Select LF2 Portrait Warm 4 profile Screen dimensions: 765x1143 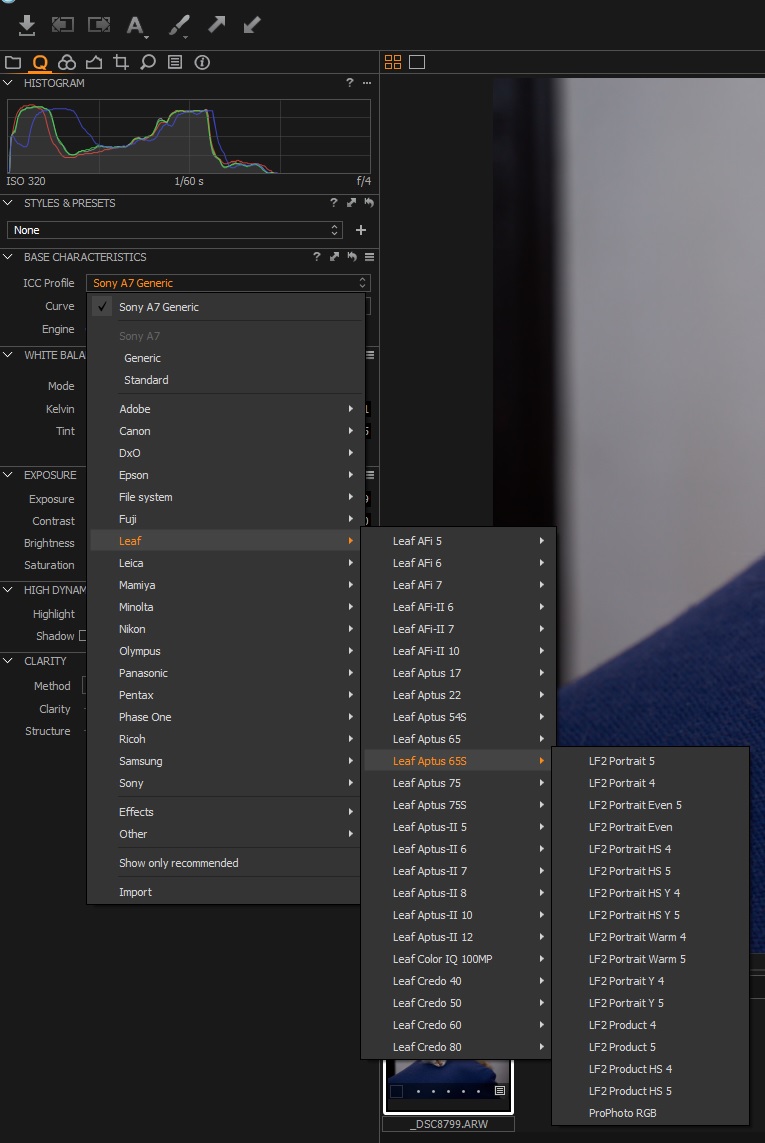(x=637, y=937)
